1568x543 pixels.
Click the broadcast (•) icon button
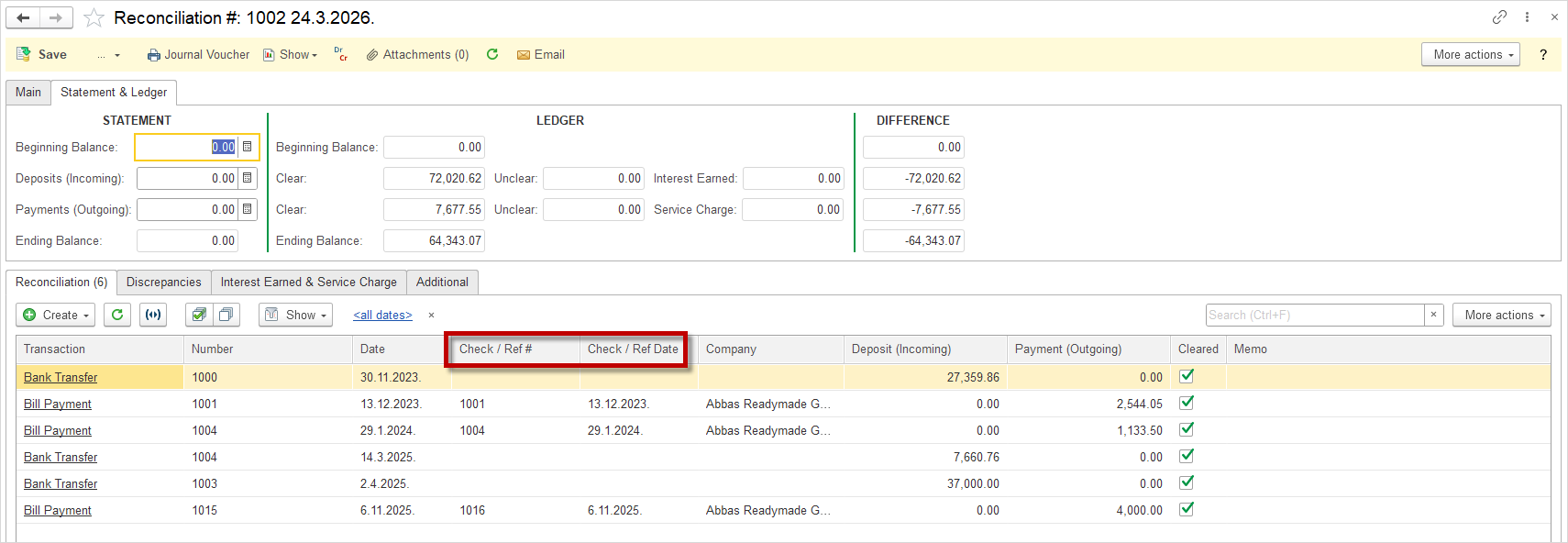click(x=153, y=315)
